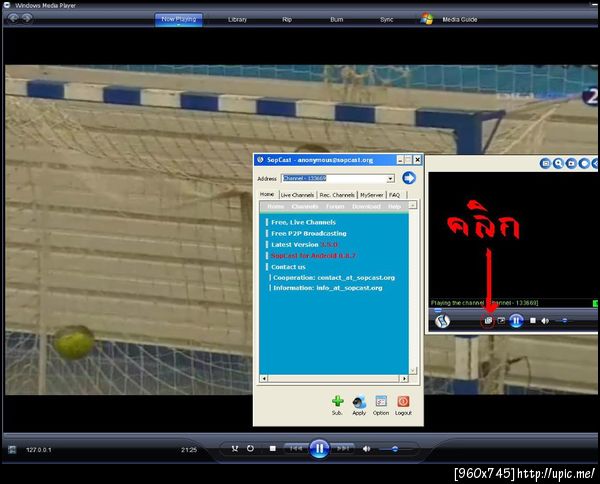This screenshot has width=600, height=484.
Task: Open the Rec. Channels tab in SopCast
Action: [x=337, y=195]
